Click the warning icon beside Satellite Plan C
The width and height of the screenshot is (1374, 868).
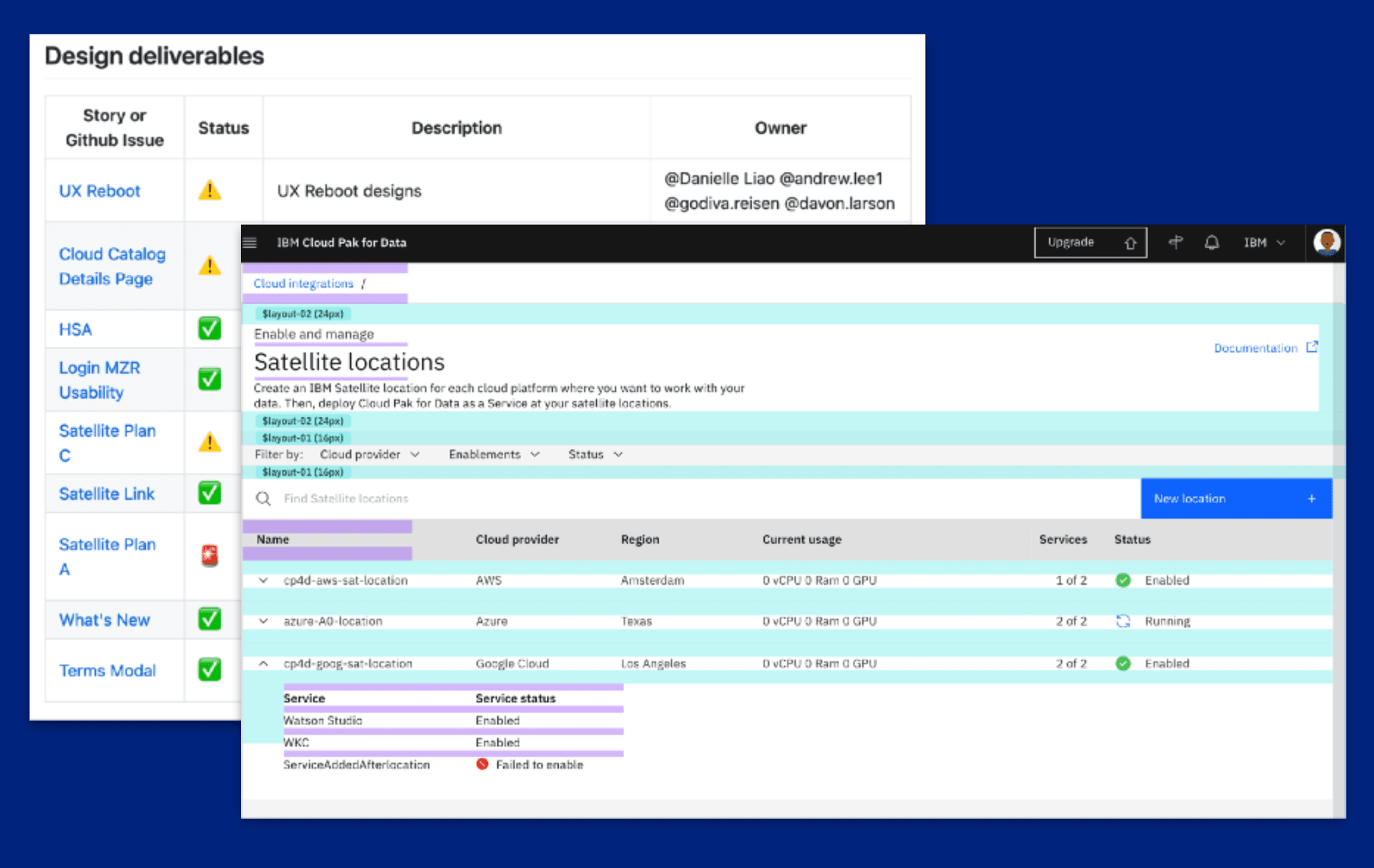pos(209,442)
